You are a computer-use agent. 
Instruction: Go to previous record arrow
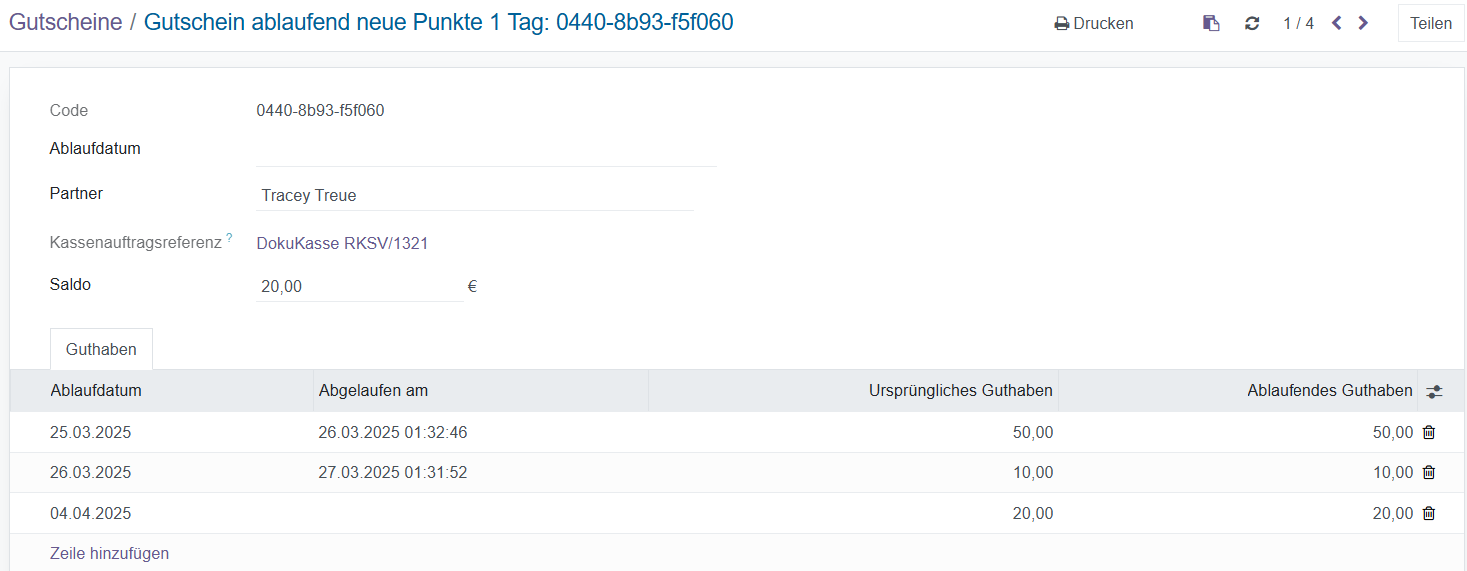(1337, 23)
